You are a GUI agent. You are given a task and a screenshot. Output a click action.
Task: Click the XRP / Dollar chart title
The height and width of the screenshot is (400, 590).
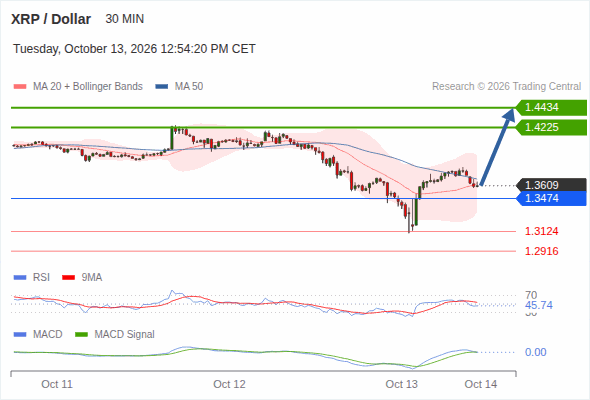coord(51,19)
